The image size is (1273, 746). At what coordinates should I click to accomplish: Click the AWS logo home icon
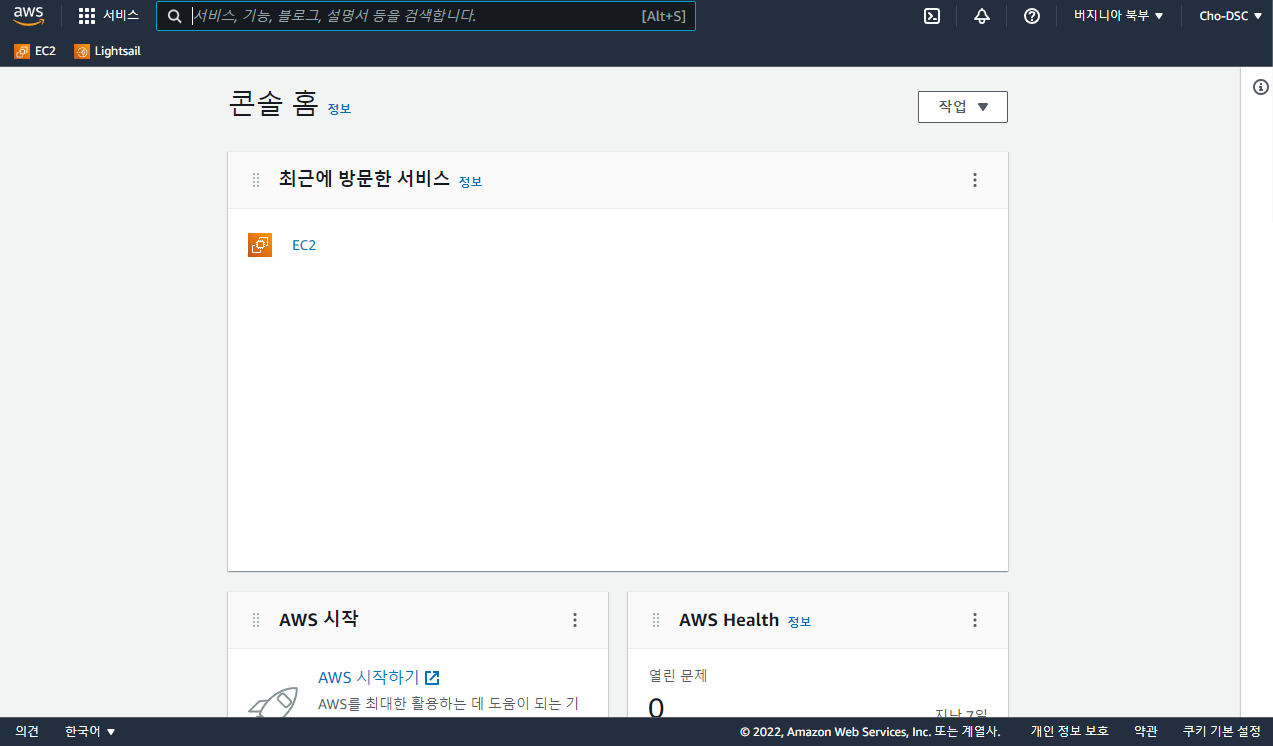click(x=28, y=16)
